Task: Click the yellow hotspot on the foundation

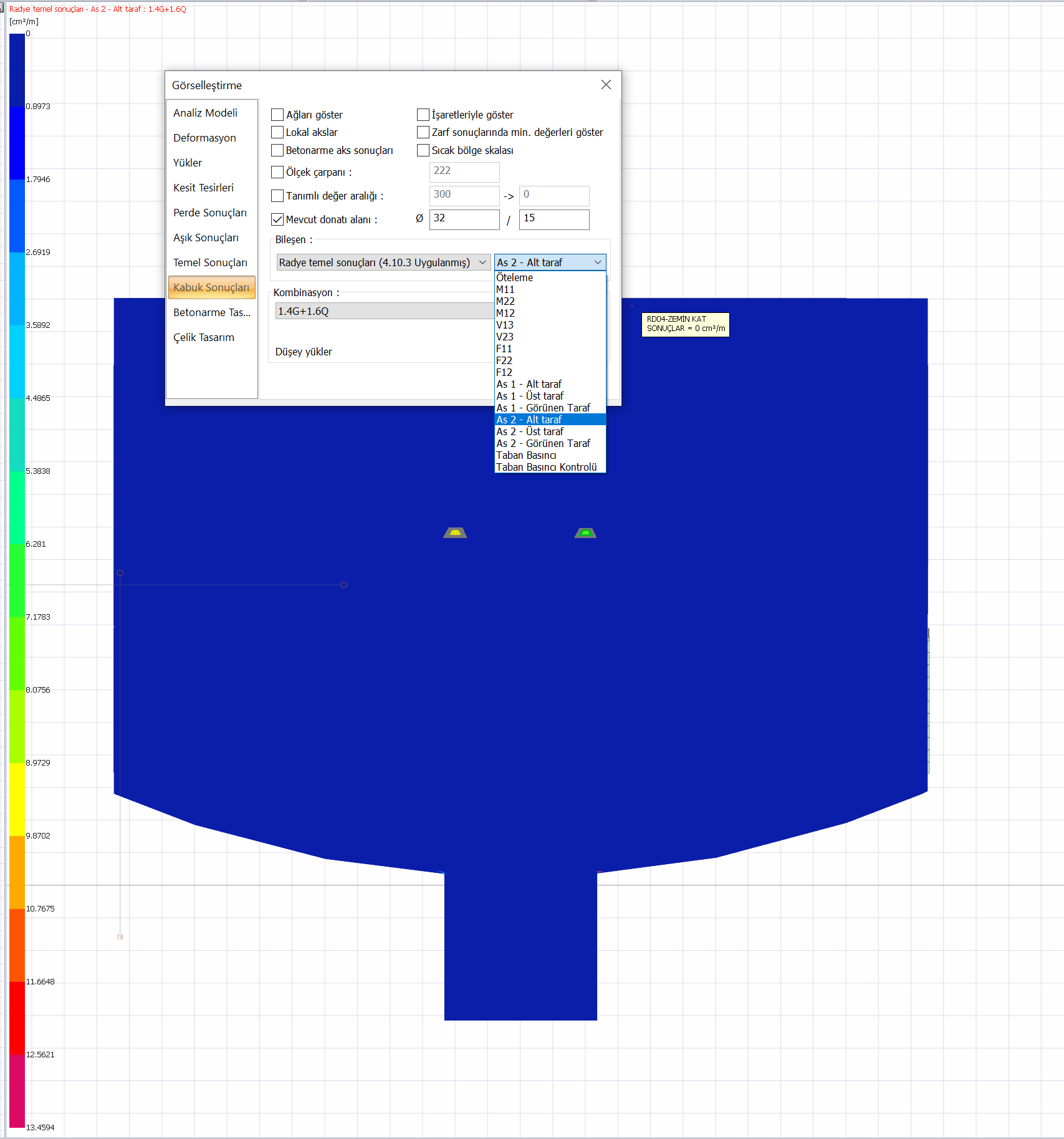Action: (x=455, y=532)
